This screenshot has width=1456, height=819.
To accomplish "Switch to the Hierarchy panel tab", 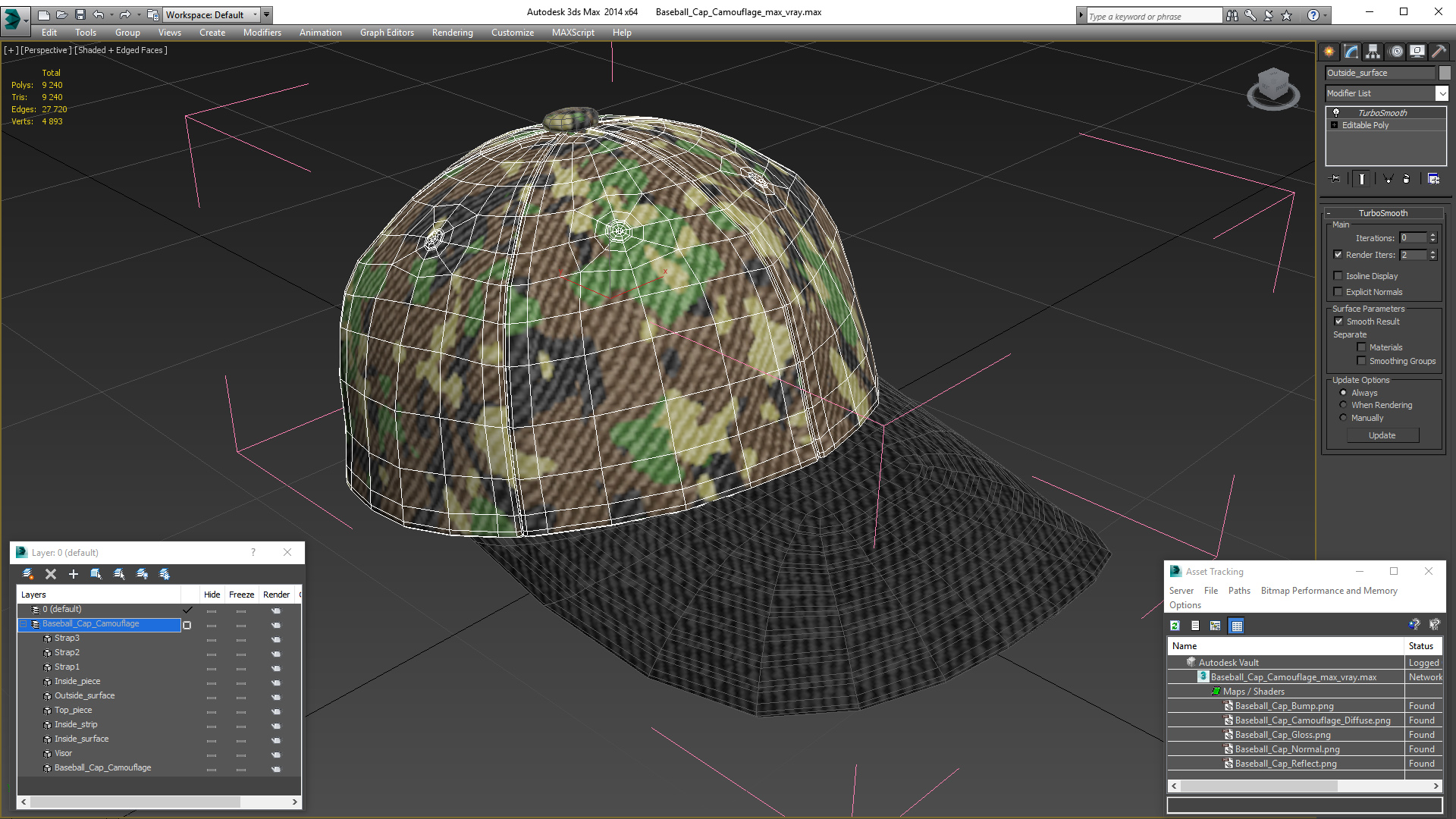I will point(1373,52).
